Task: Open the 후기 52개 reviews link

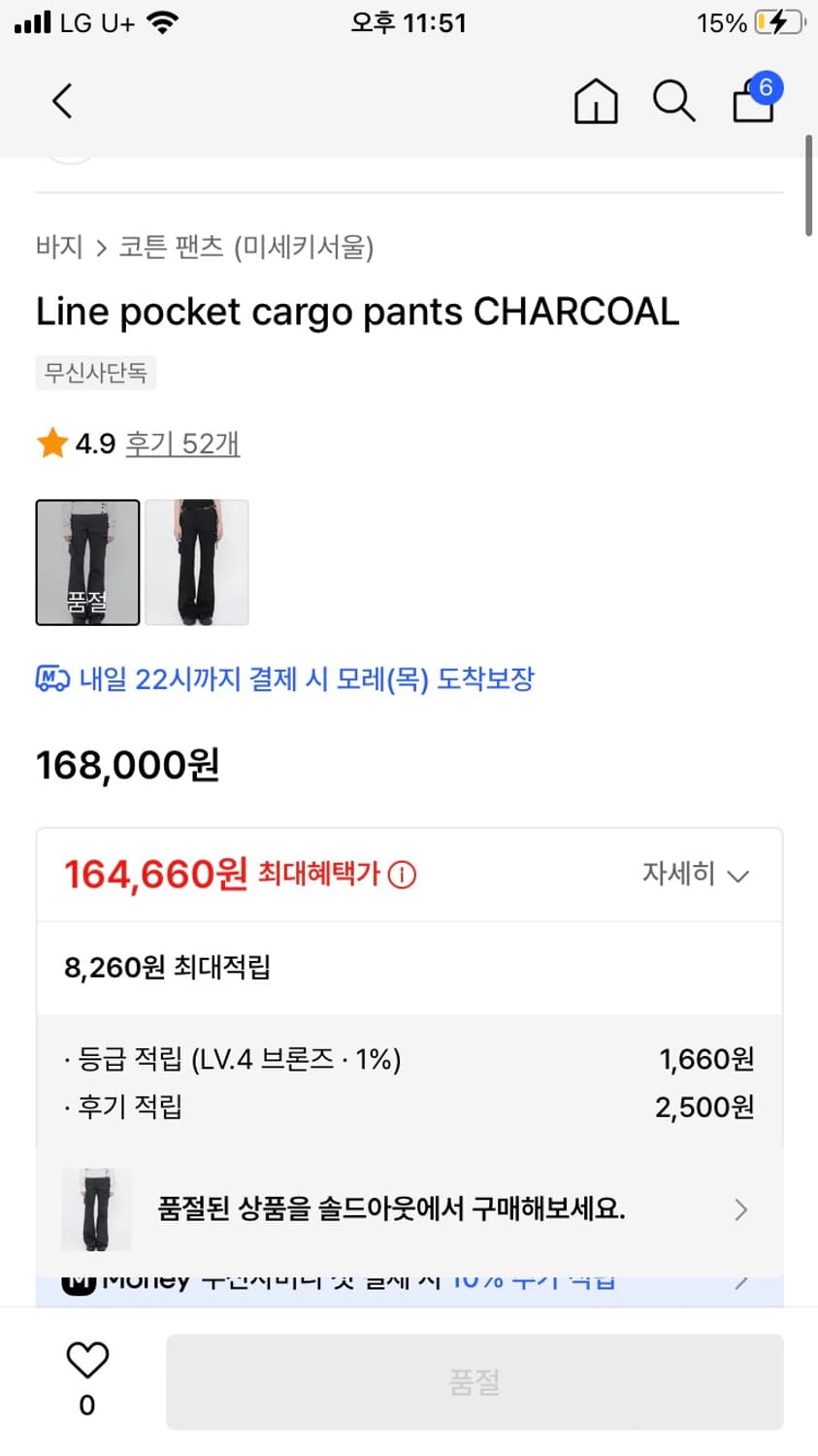Action: tap(182, 444)
